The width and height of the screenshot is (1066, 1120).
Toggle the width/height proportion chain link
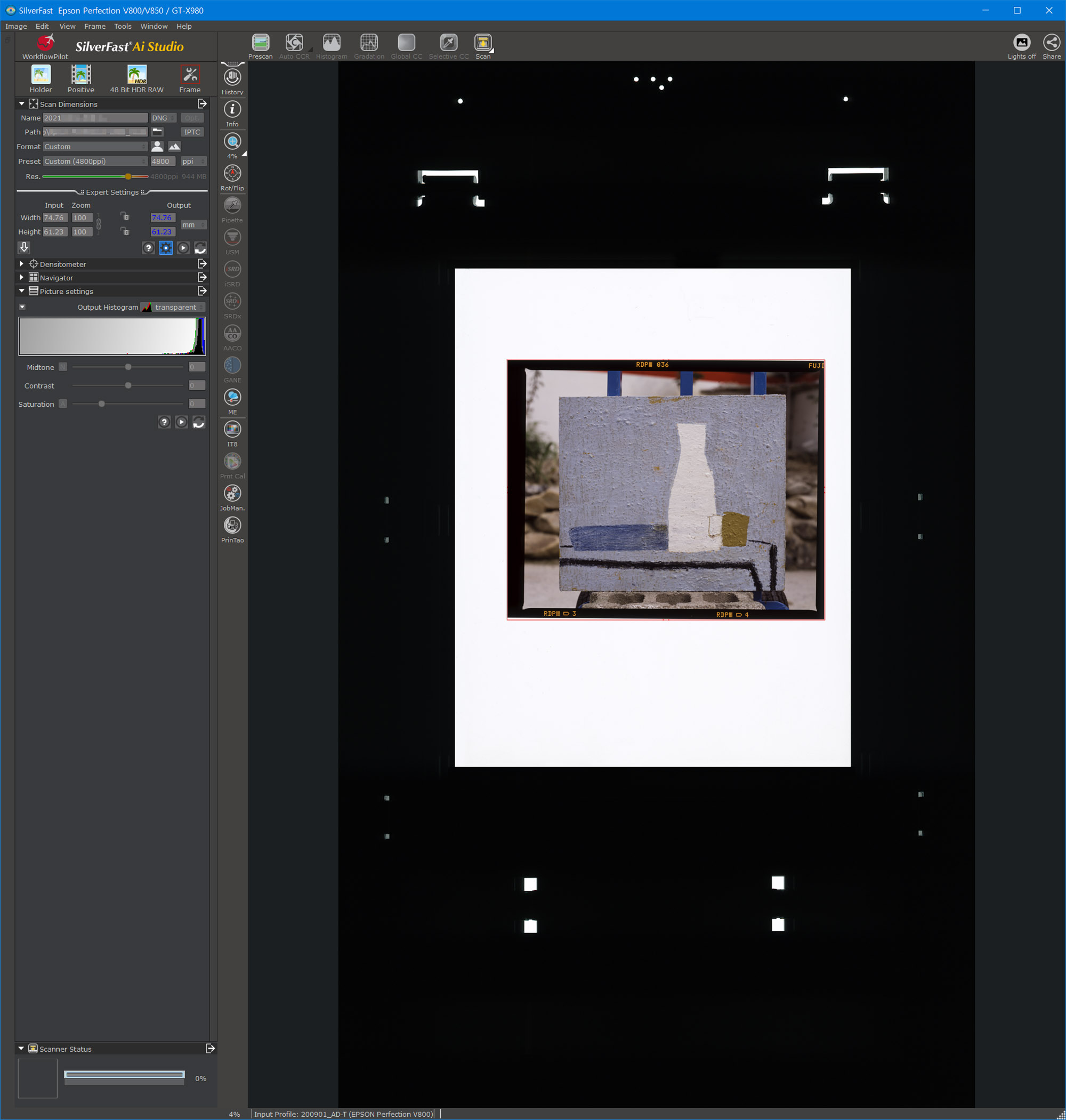pyautogui.click(x=98, y=224)
